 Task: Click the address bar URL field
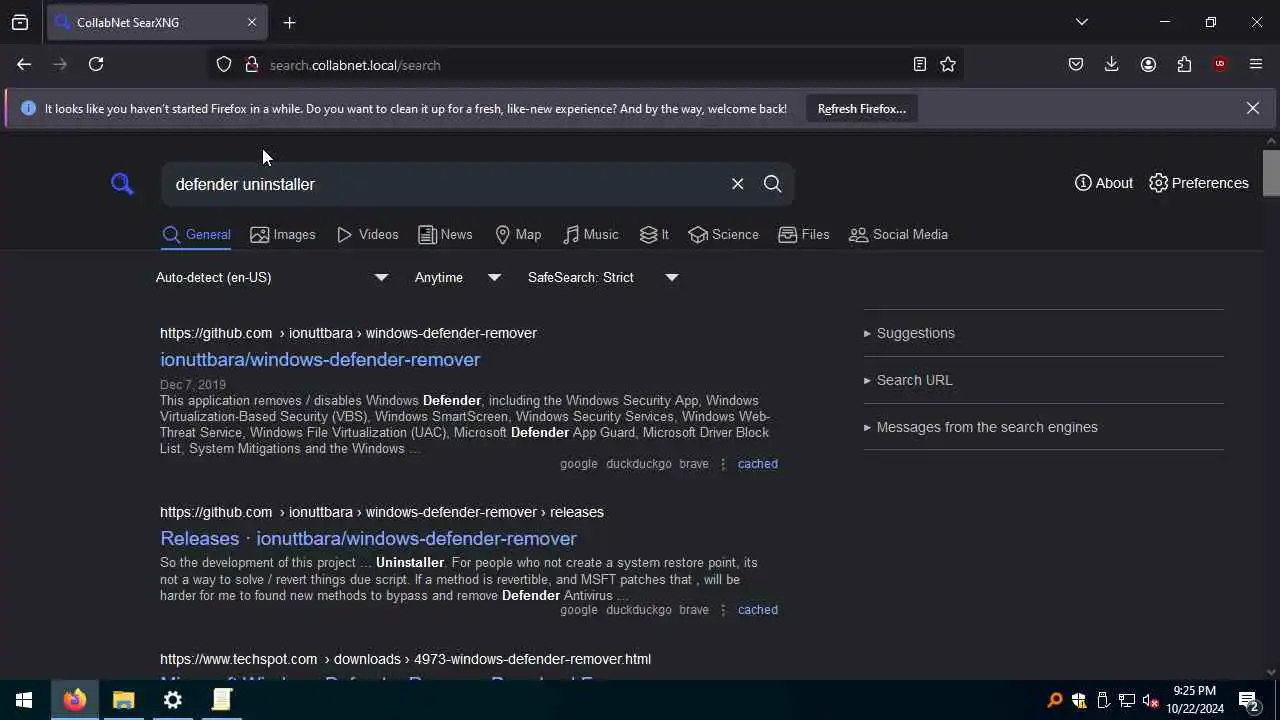pyautogui.click(x=585, y=65)
